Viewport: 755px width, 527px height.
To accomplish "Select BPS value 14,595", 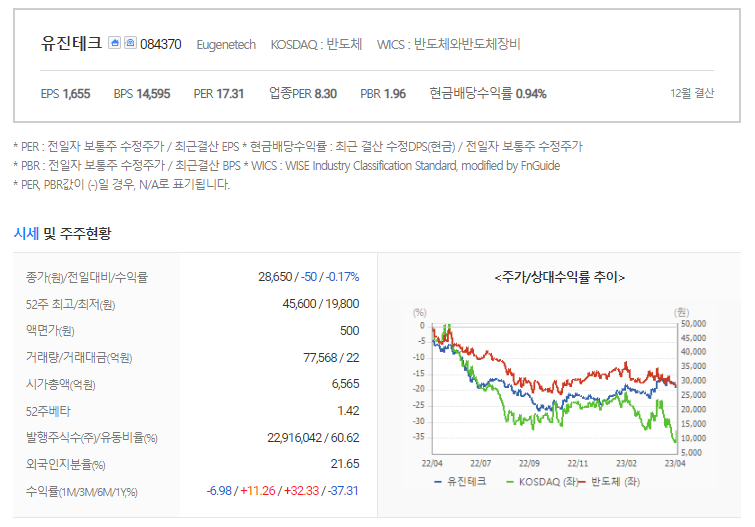I will pos(153,93).
